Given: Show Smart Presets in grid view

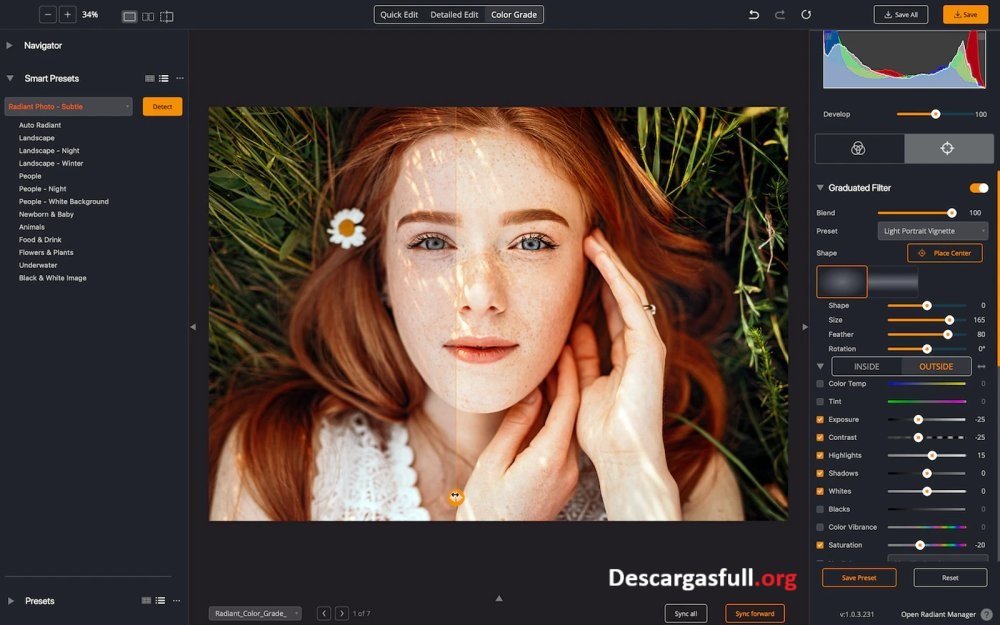Looking at the screenshot, I should tap(149, 78).
